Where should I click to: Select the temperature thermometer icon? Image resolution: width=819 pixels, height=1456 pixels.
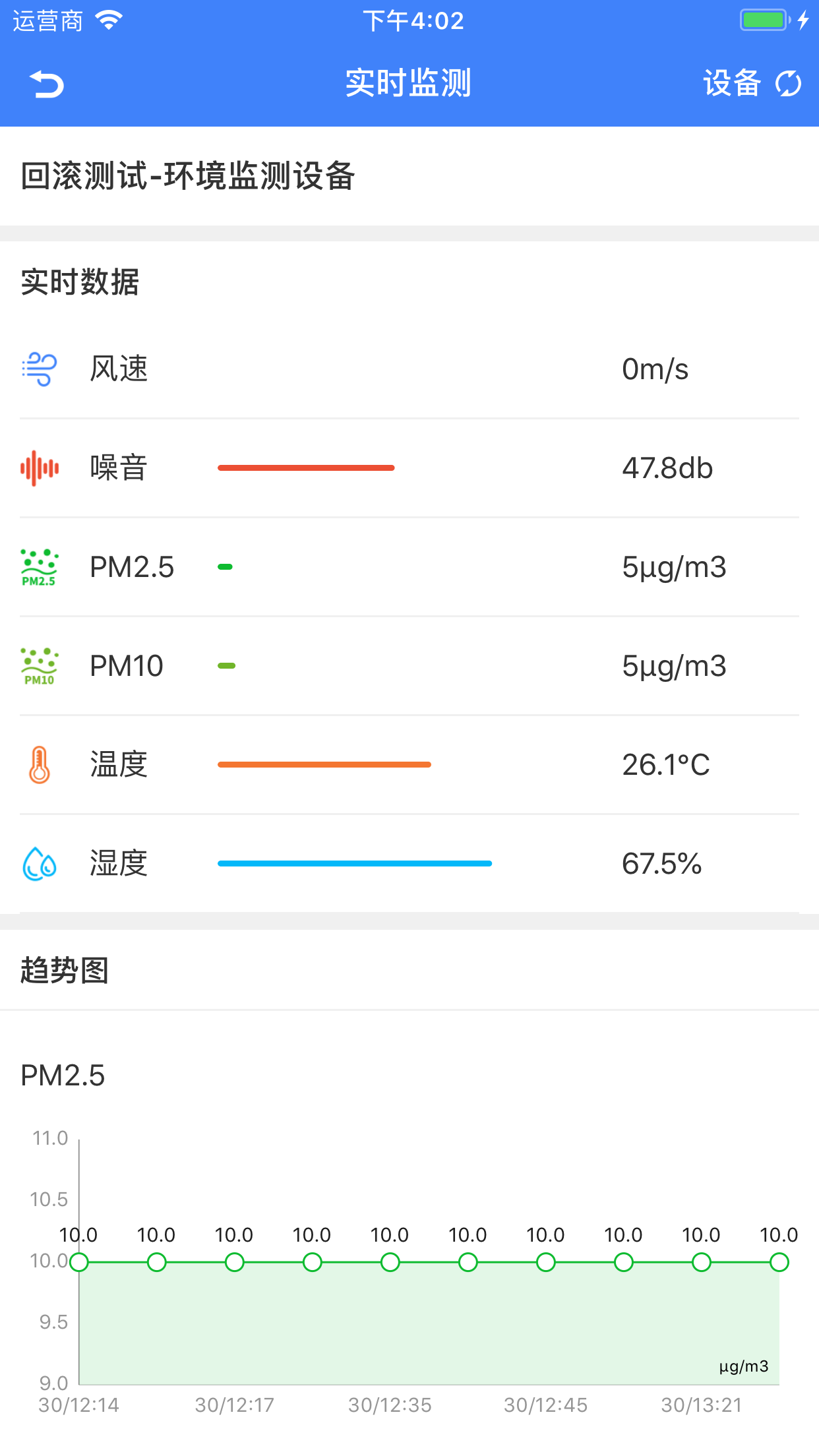(x=40, y=765)
